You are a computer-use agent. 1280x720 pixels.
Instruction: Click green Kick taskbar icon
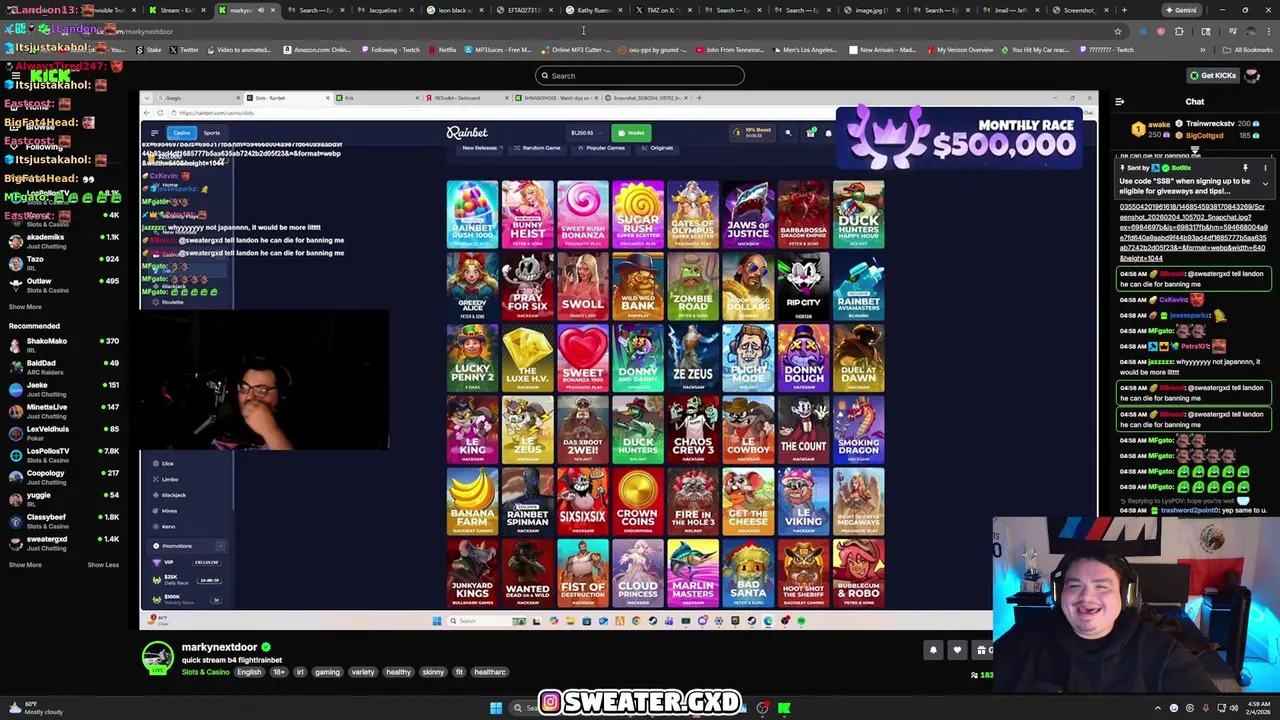pos(784,708)
